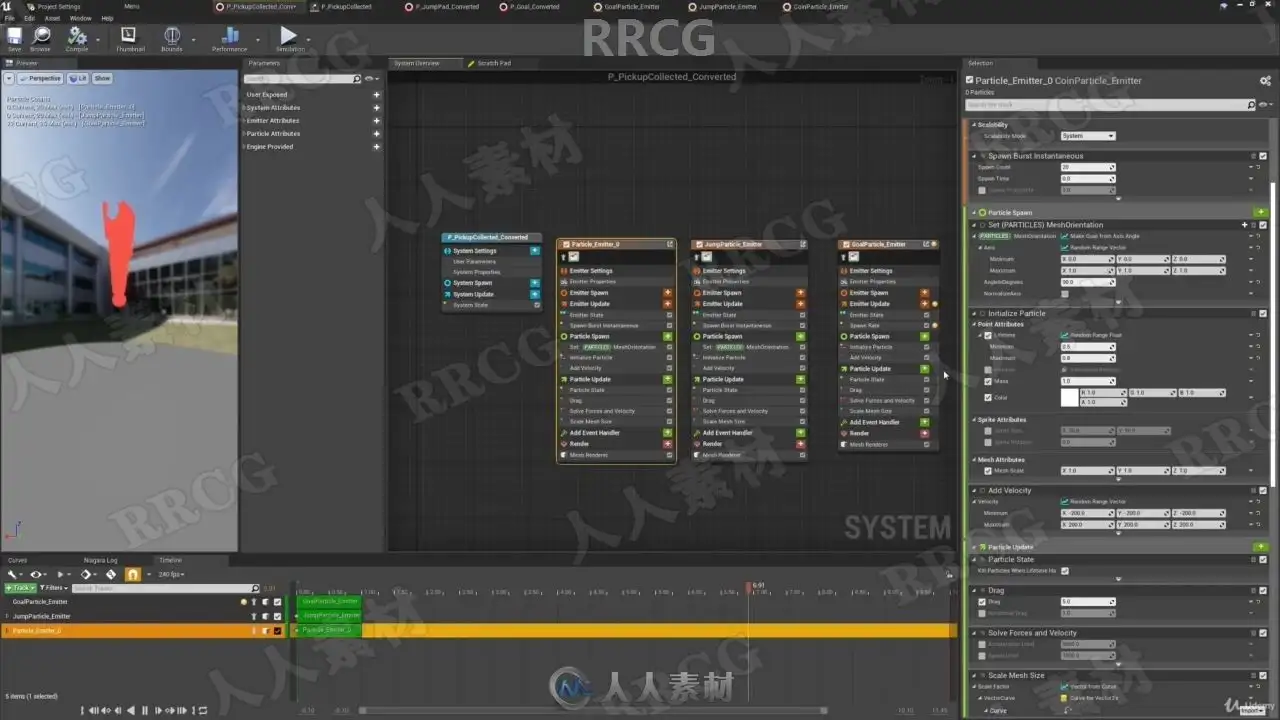1280x720 pixels.
Task: Toggle the timeline loop button
Action: pos(203,710)
